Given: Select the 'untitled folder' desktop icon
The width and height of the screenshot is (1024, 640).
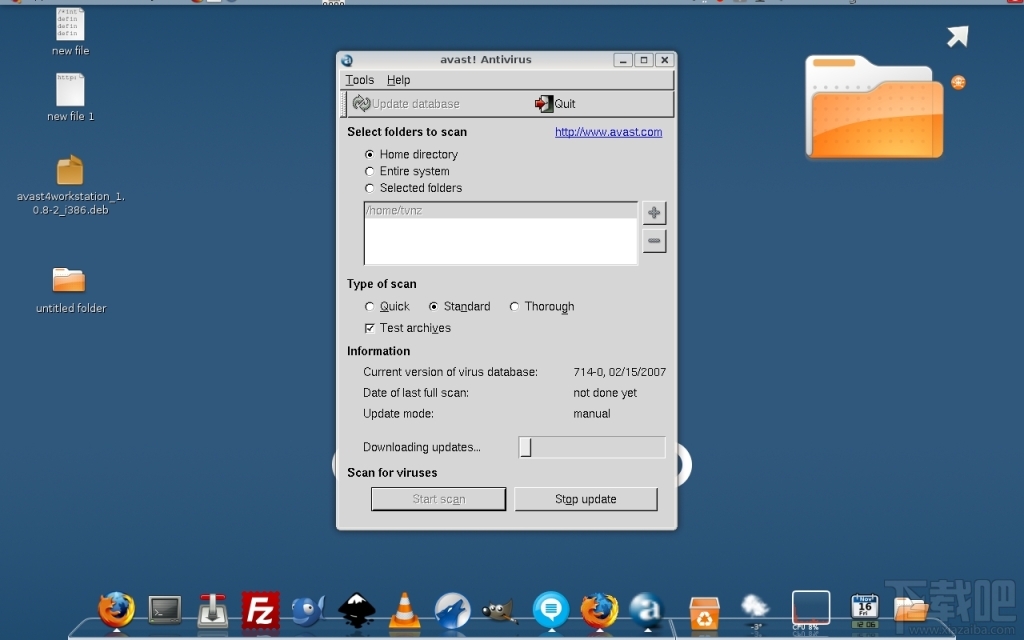Looking at the screenshot, I should (71, 290).
